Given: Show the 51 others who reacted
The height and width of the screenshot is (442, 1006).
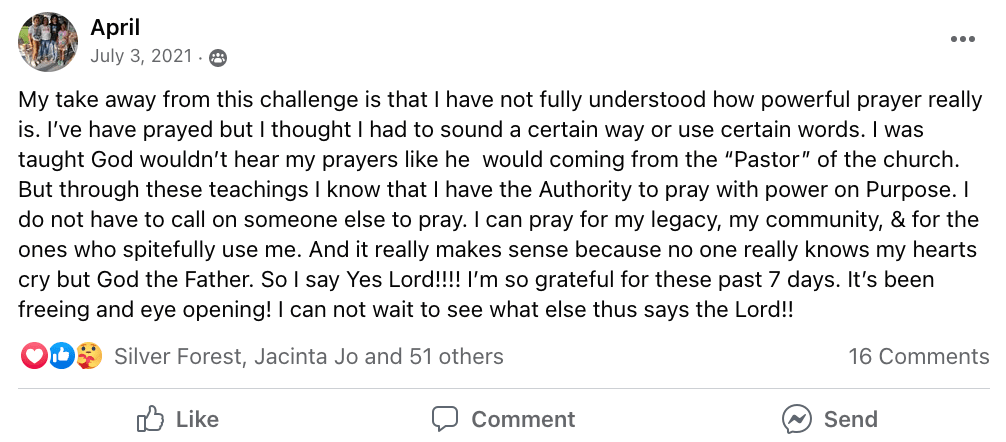Looking at the screenshot, I should point(456,356).
